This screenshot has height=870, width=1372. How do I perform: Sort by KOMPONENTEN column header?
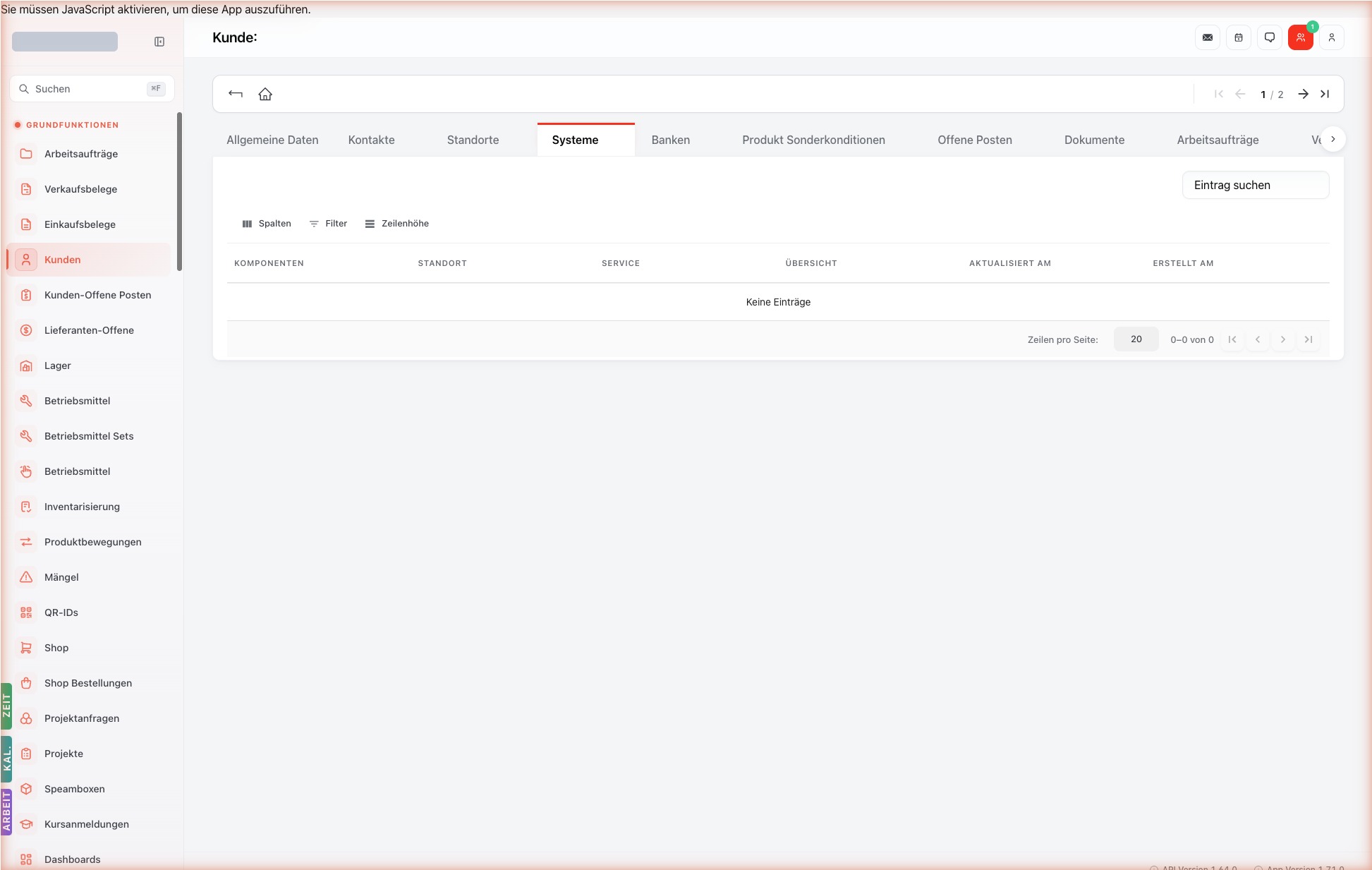pos(269,263)
